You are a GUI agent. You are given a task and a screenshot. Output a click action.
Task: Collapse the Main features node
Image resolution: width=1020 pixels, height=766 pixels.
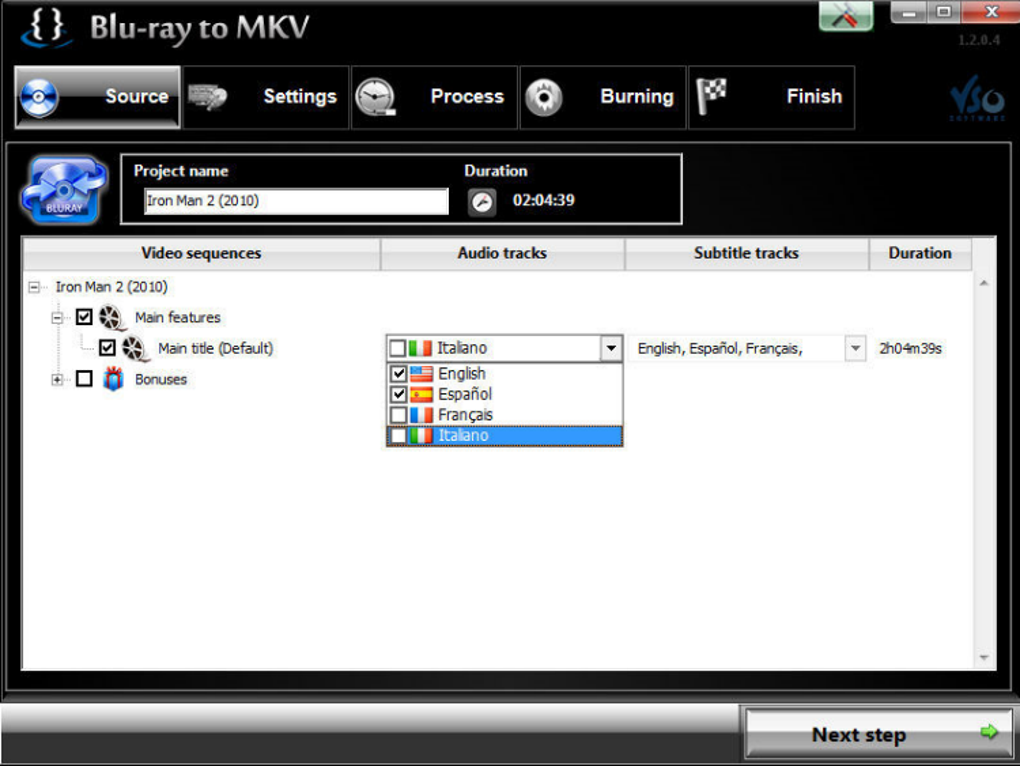57,317
